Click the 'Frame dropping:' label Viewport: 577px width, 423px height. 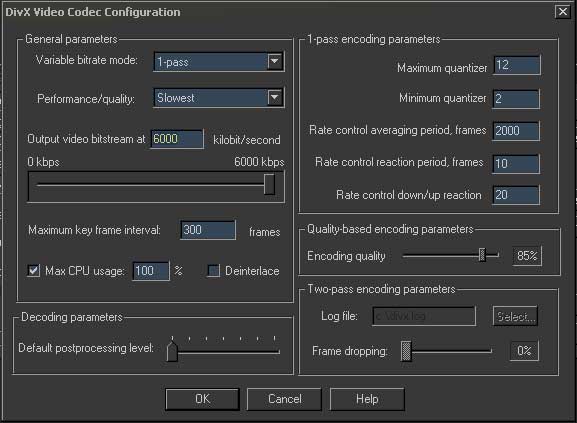click(x=350, y=351)
